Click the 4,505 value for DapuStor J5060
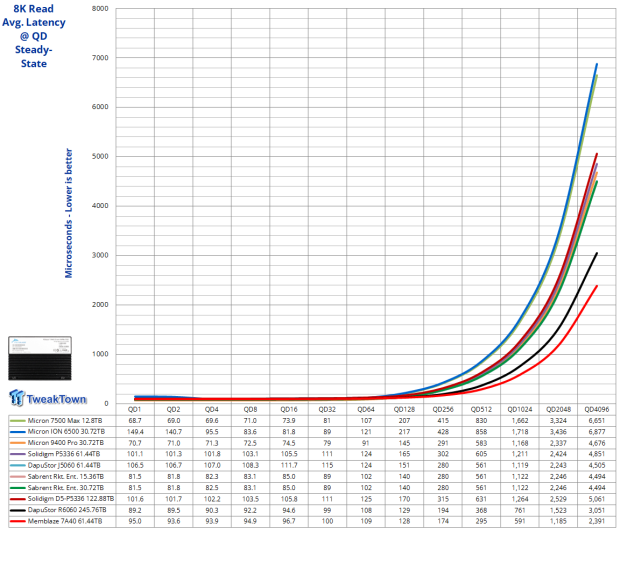The height and width of the screenshot is (568, 620). [x=597, y=465]
